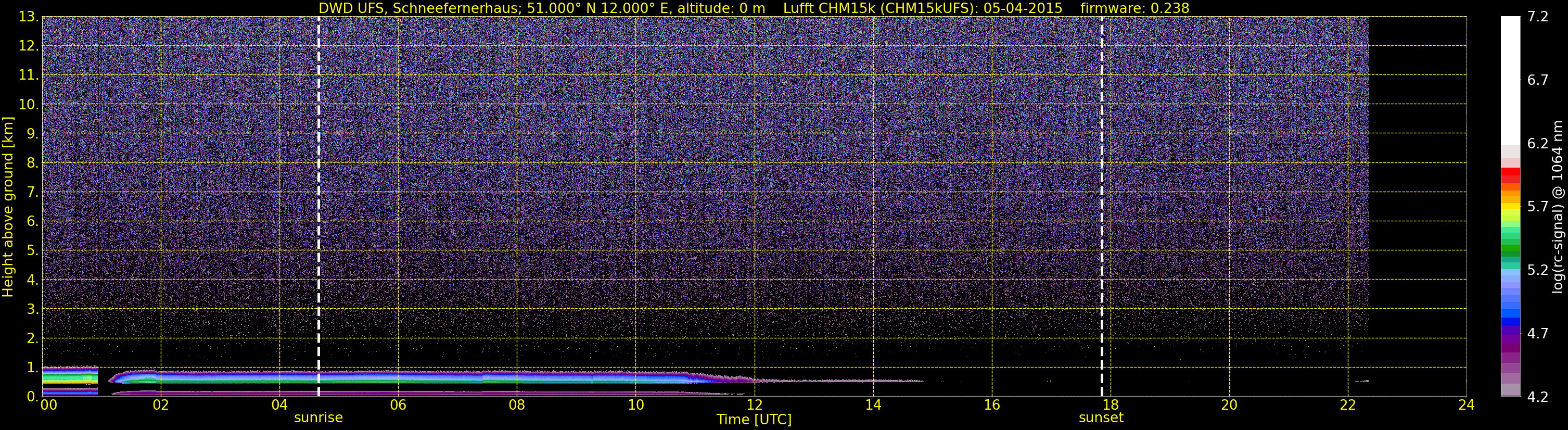
Task: Click the "Time [UTC]" axis title
Action: point(754,420)
